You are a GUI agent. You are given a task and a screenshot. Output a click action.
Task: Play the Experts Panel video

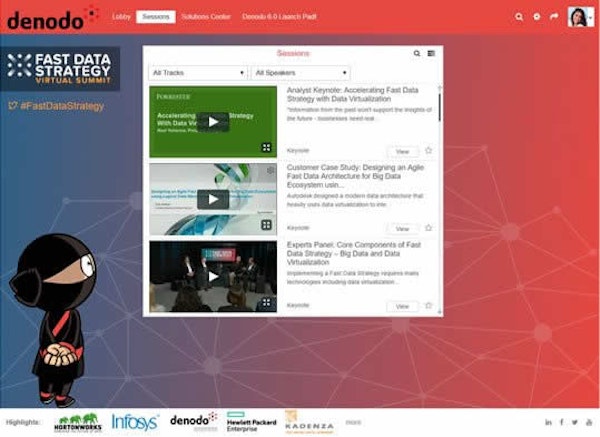(x=213, y=276)
